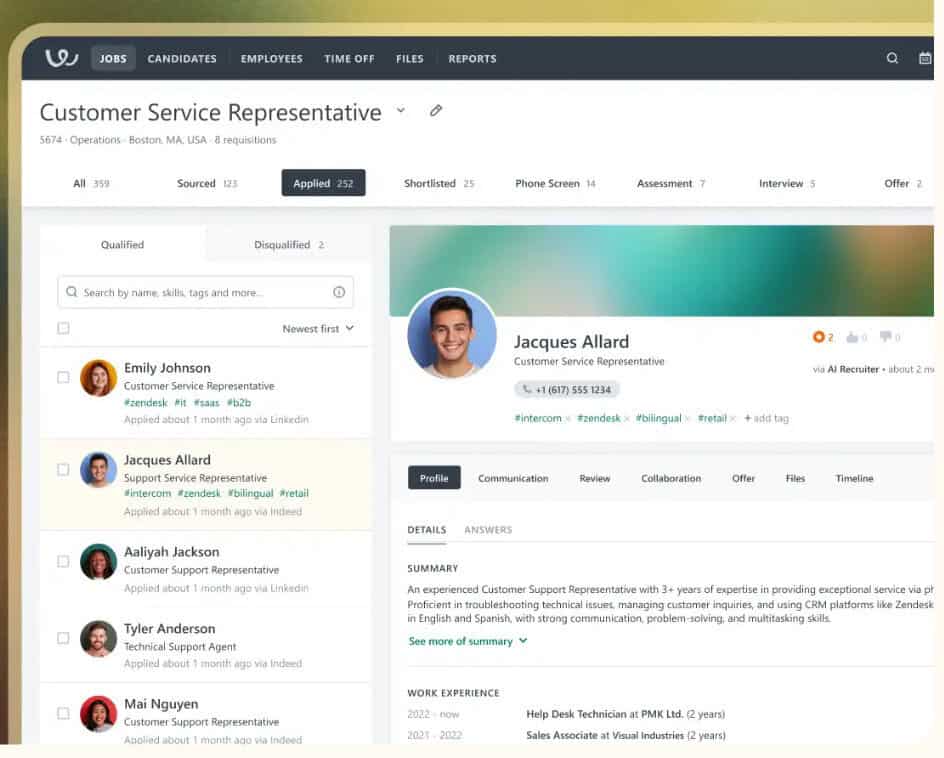Click the add tag link
Viewport: 944px width, 758px height.
[x=767, y=418]
